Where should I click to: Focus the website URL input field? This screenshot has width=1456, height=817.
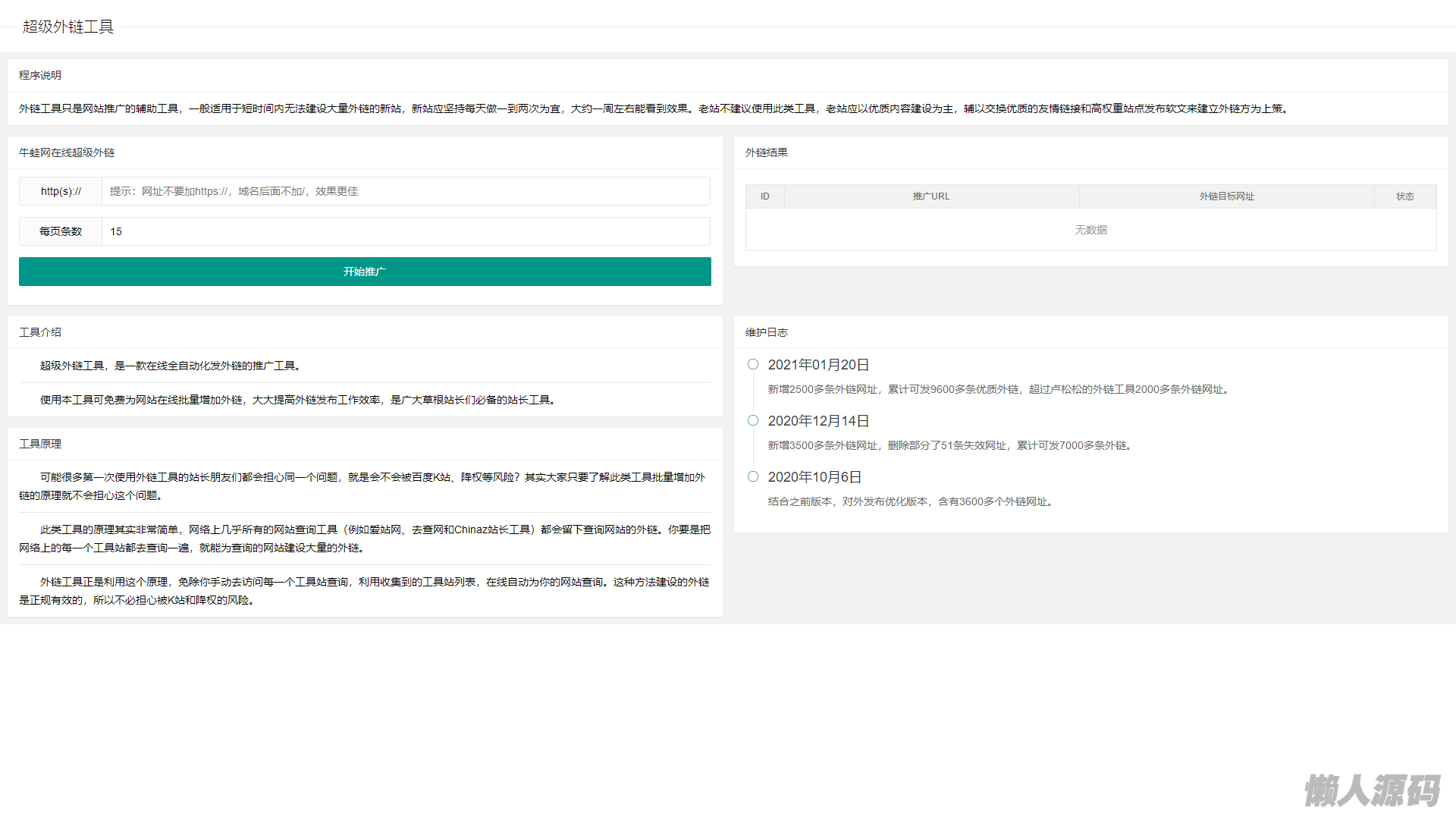coord(406,192)
